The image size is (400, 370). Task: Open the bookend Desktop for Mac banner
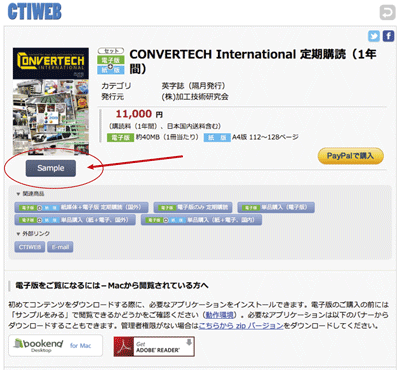[x=55, y=346]
